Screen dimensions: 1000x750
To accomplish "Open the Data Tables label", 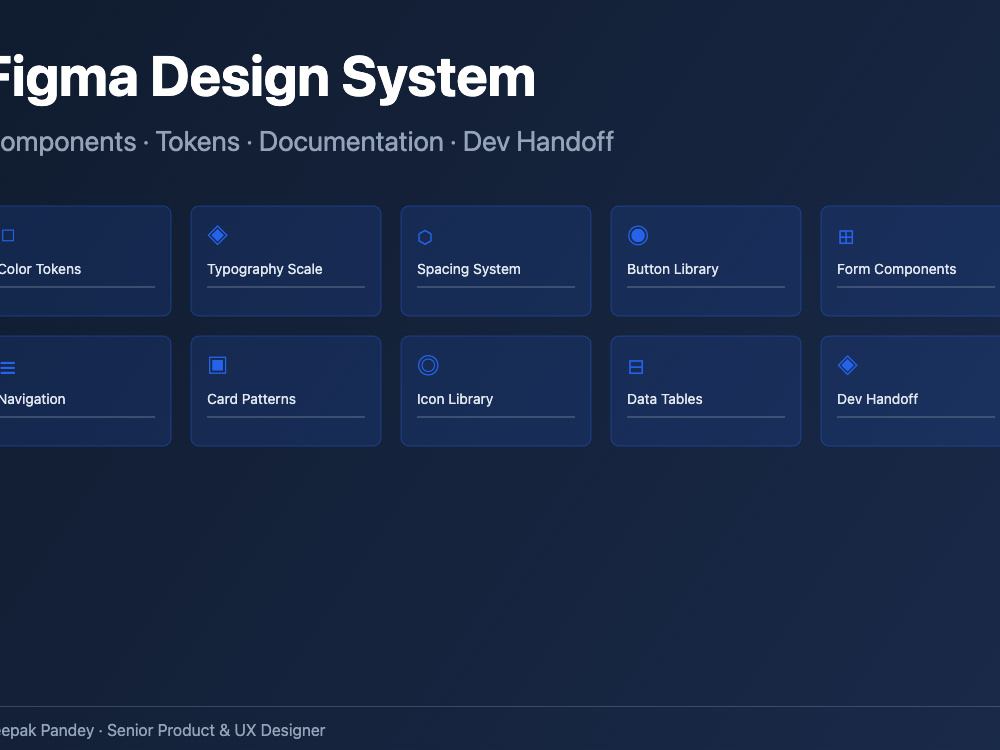I will point(665,399).
